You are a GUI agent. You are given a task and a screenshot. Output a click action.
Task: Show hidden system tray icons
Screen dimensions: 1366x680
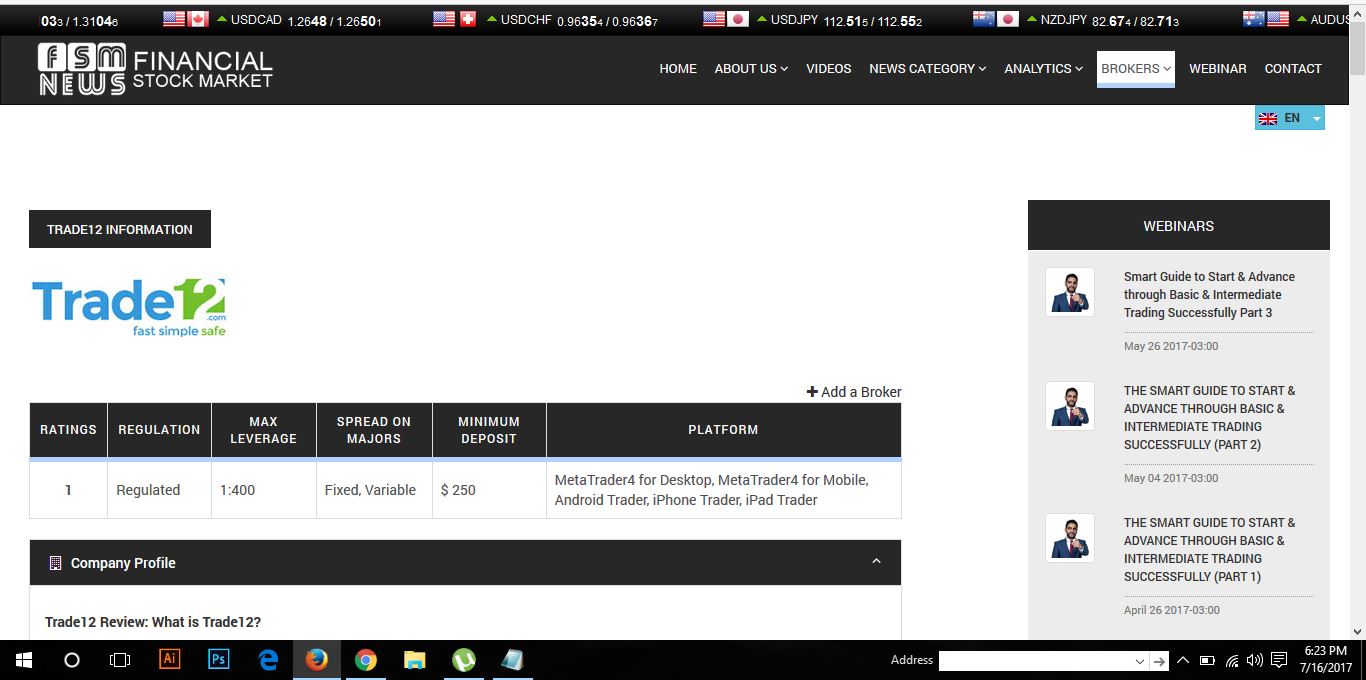point(1183,661)
